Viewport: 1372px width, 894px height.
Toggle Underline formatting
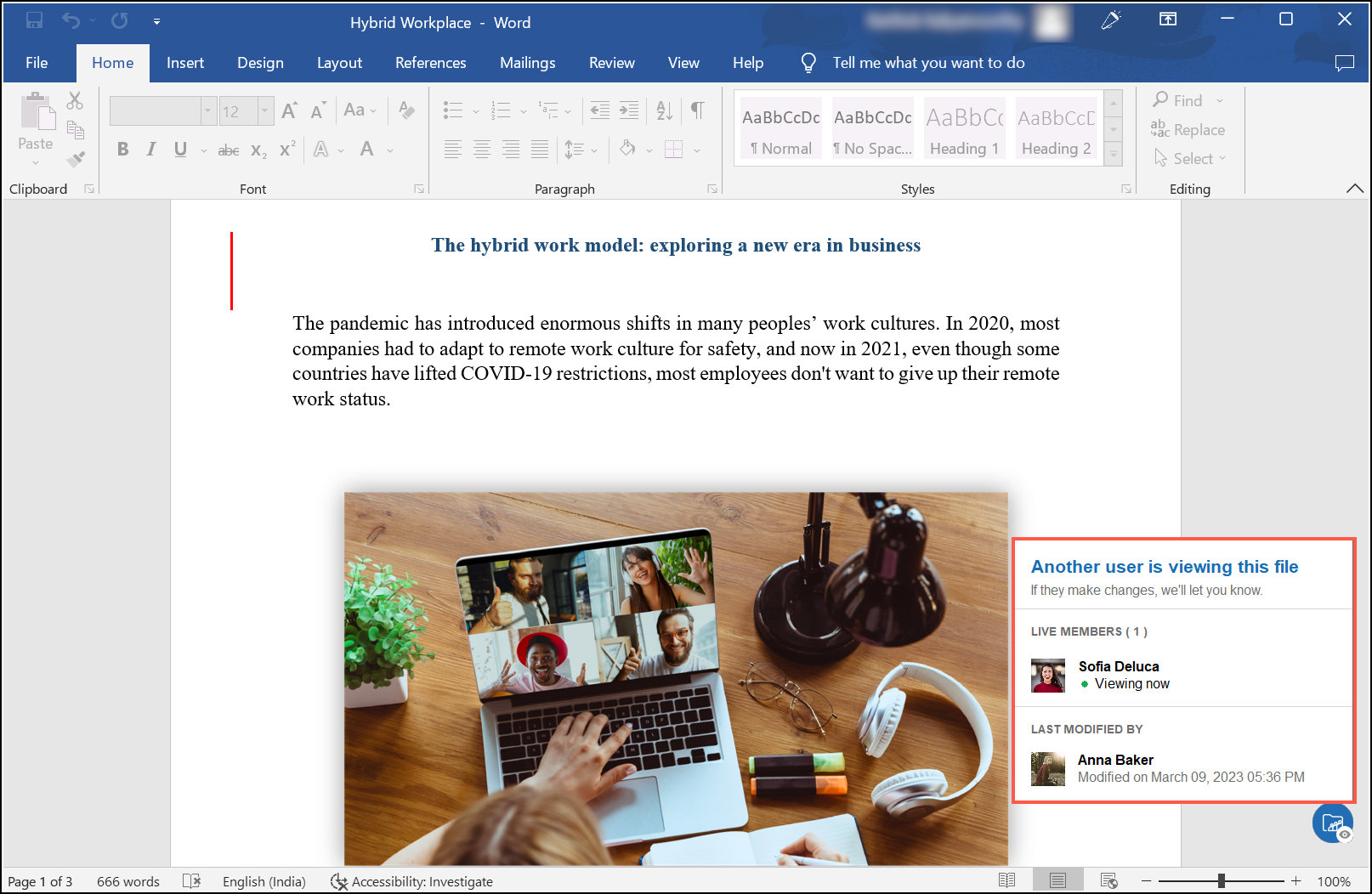point(180,150)
